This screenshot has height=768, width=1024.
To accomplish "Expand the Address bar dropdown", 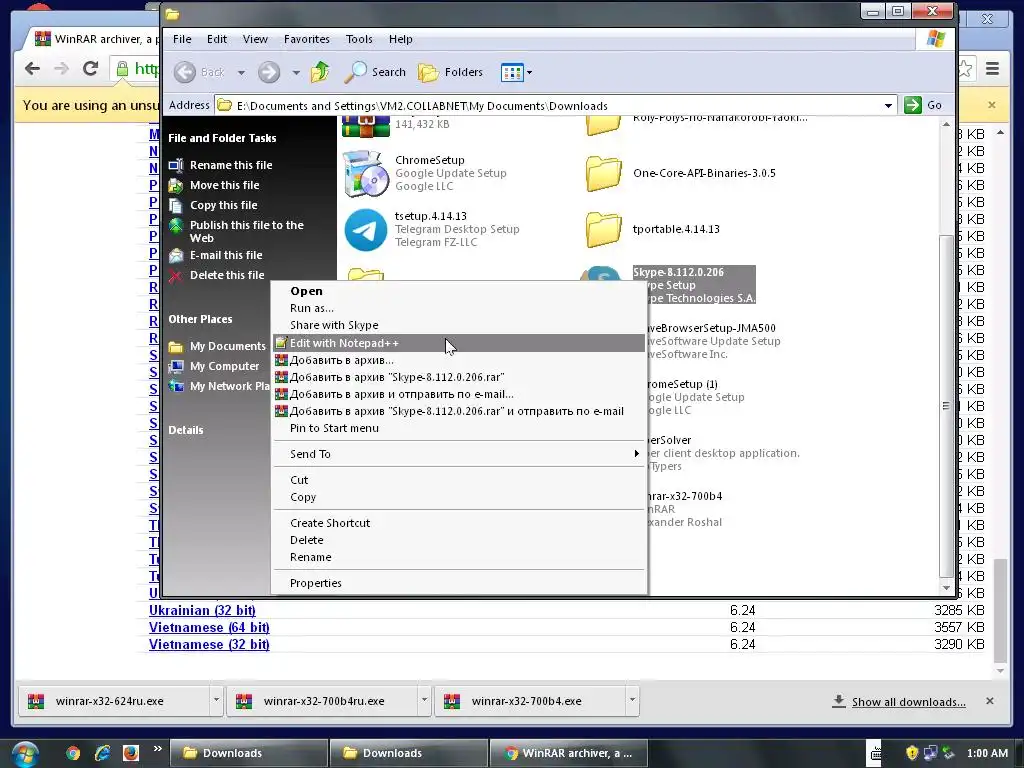I will [x=888, y=106].
